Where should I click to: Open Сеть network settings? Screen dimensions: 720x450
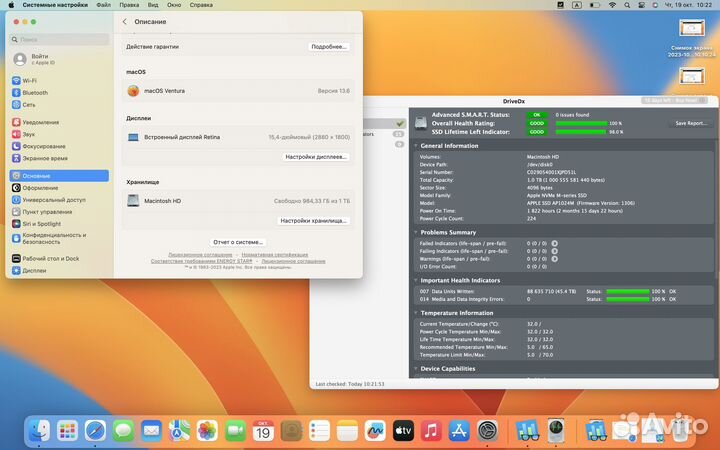(x=59, y=105)
